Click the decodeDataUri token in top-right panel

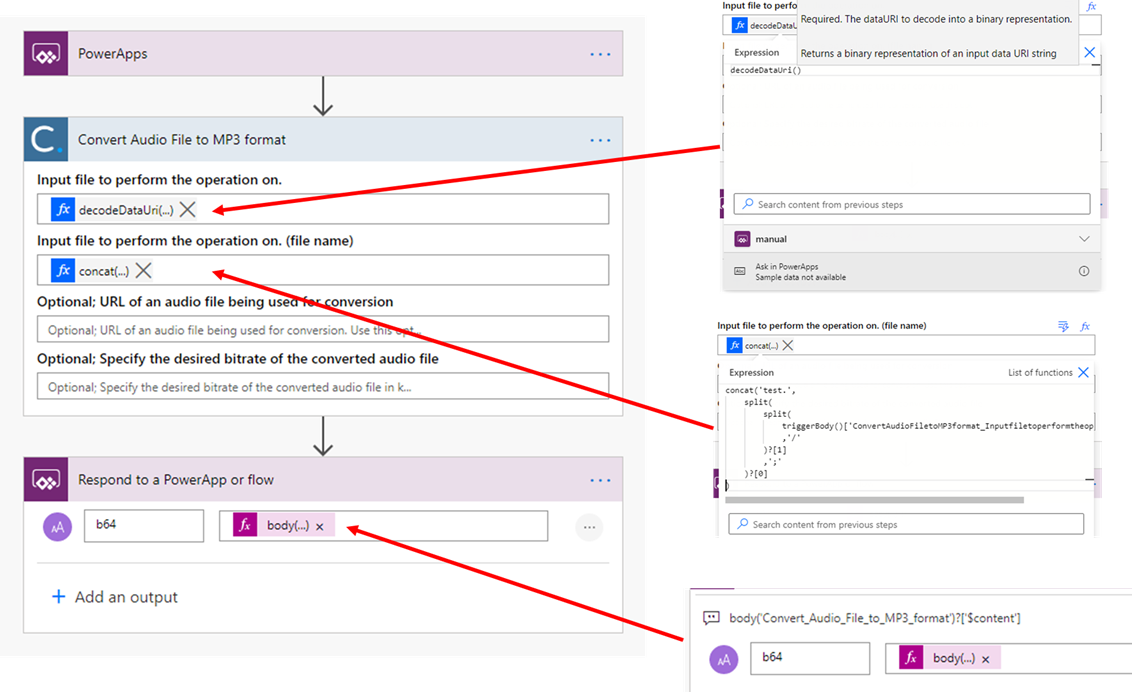[764, 25]
